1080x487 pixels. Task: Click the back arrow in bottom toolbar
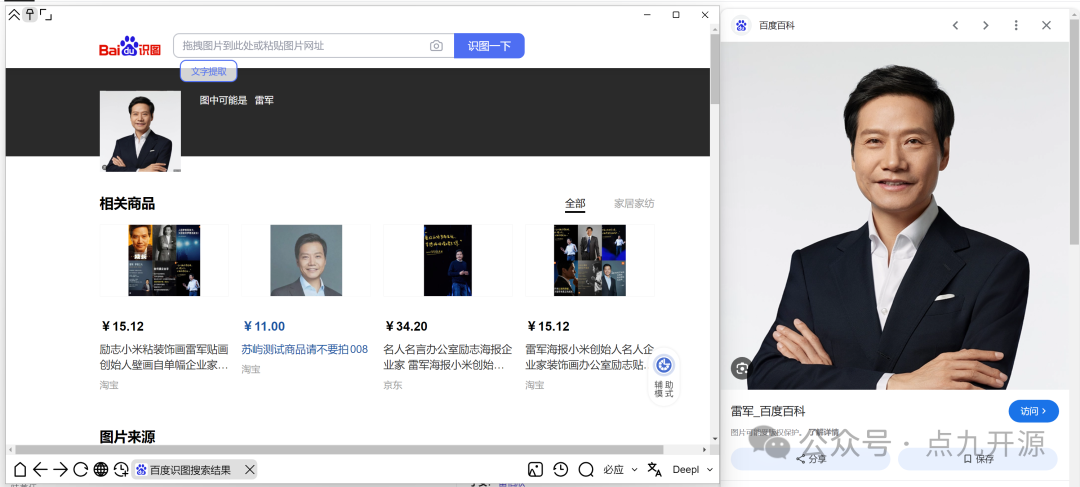(40, 470)
